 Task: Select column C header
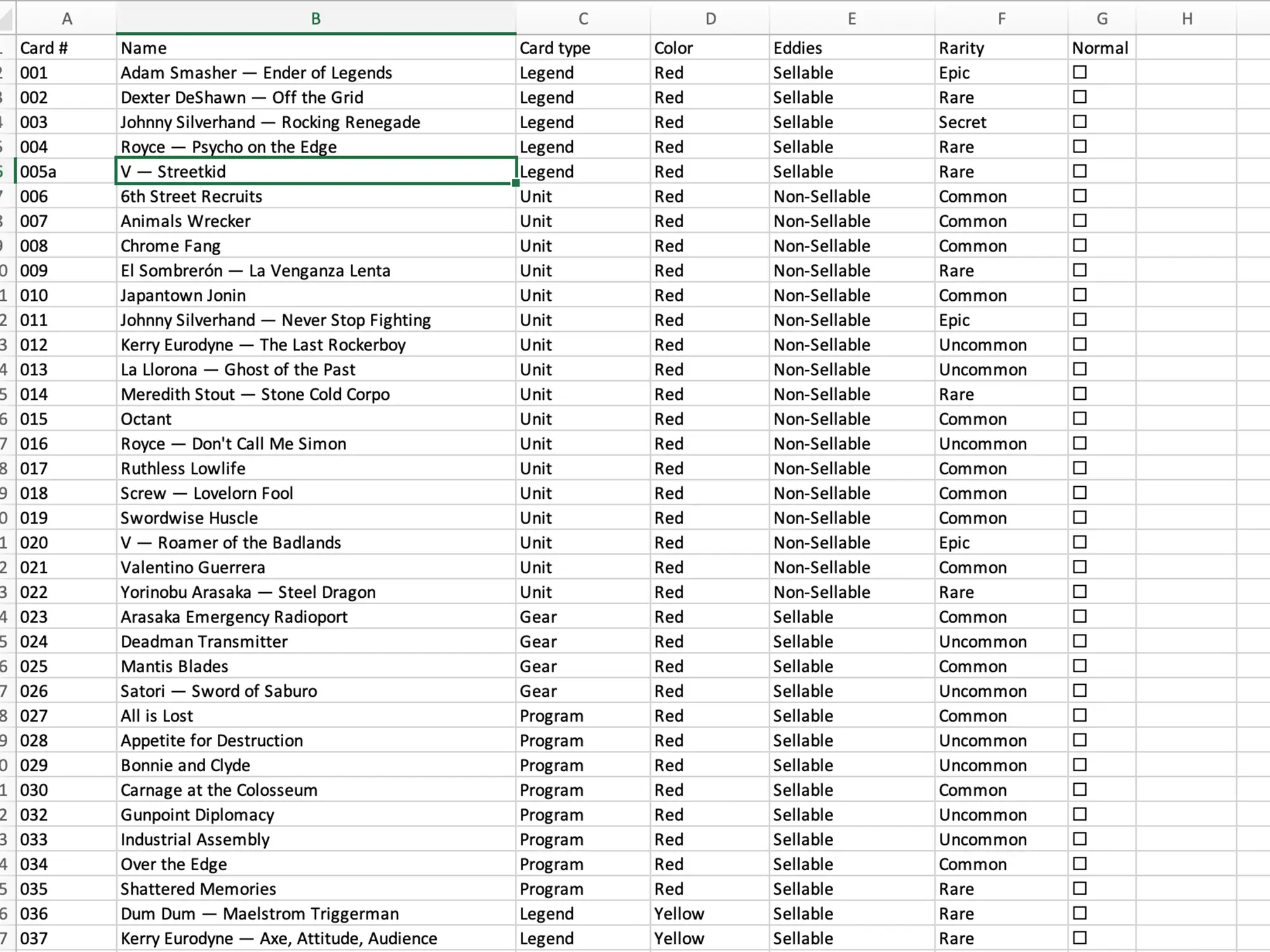[x=583, y=18]
